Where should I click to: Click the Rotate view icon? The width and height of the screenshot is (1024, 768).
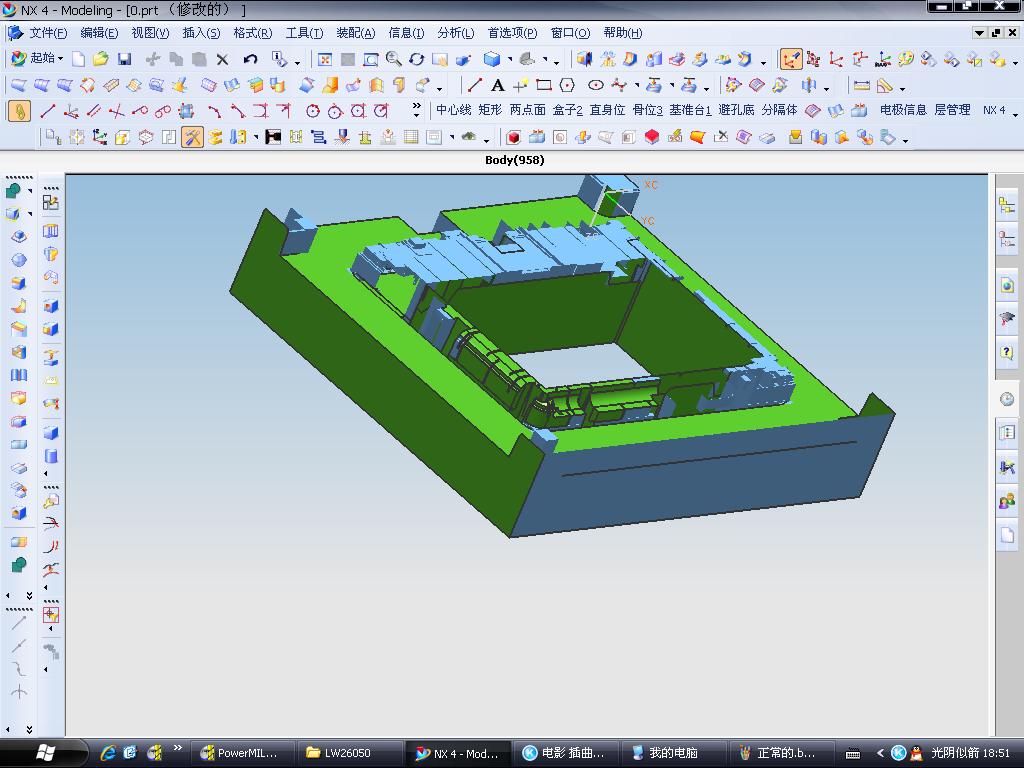click(417, 60)
